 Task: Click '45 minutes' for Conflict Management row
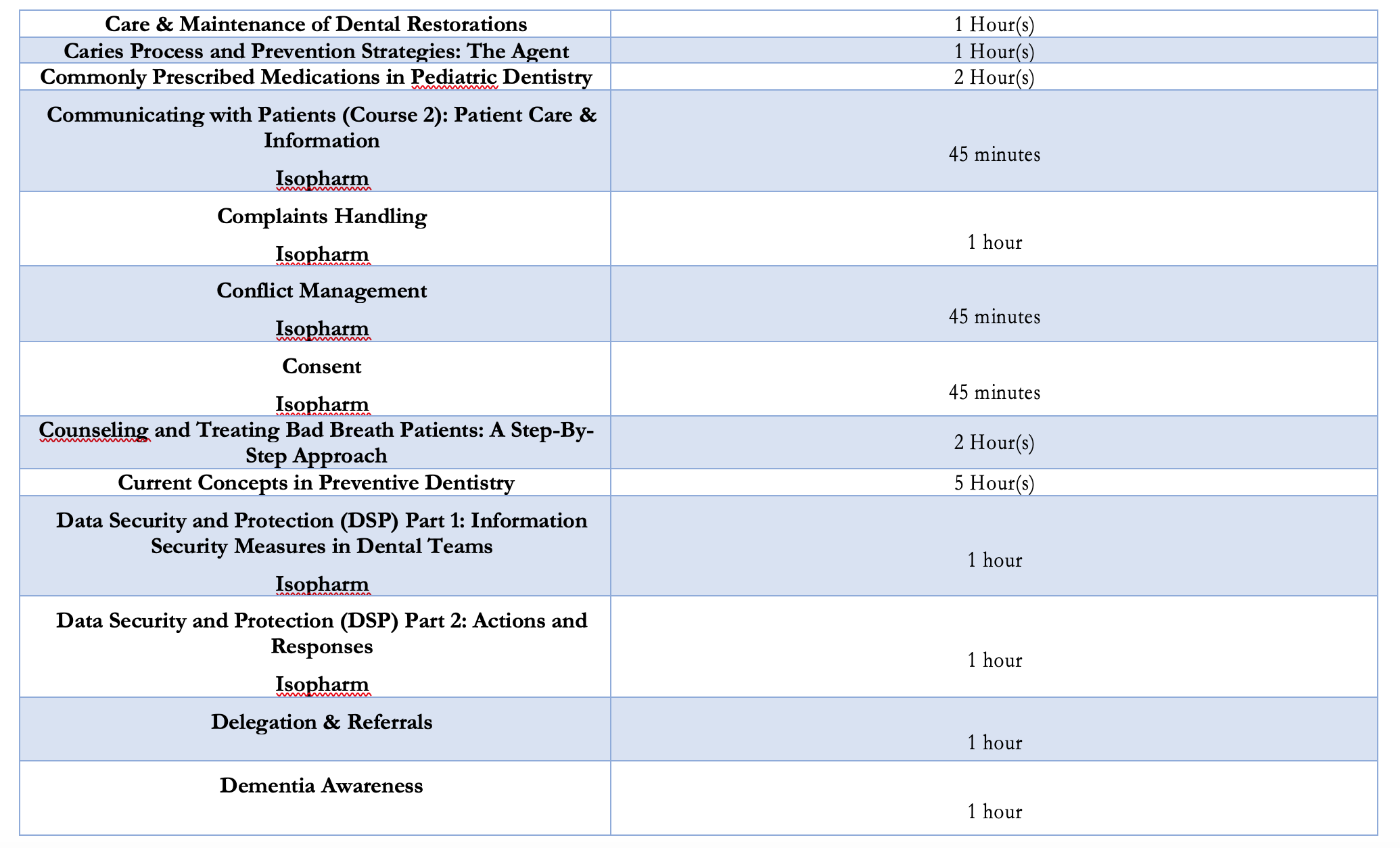(994, 317)
